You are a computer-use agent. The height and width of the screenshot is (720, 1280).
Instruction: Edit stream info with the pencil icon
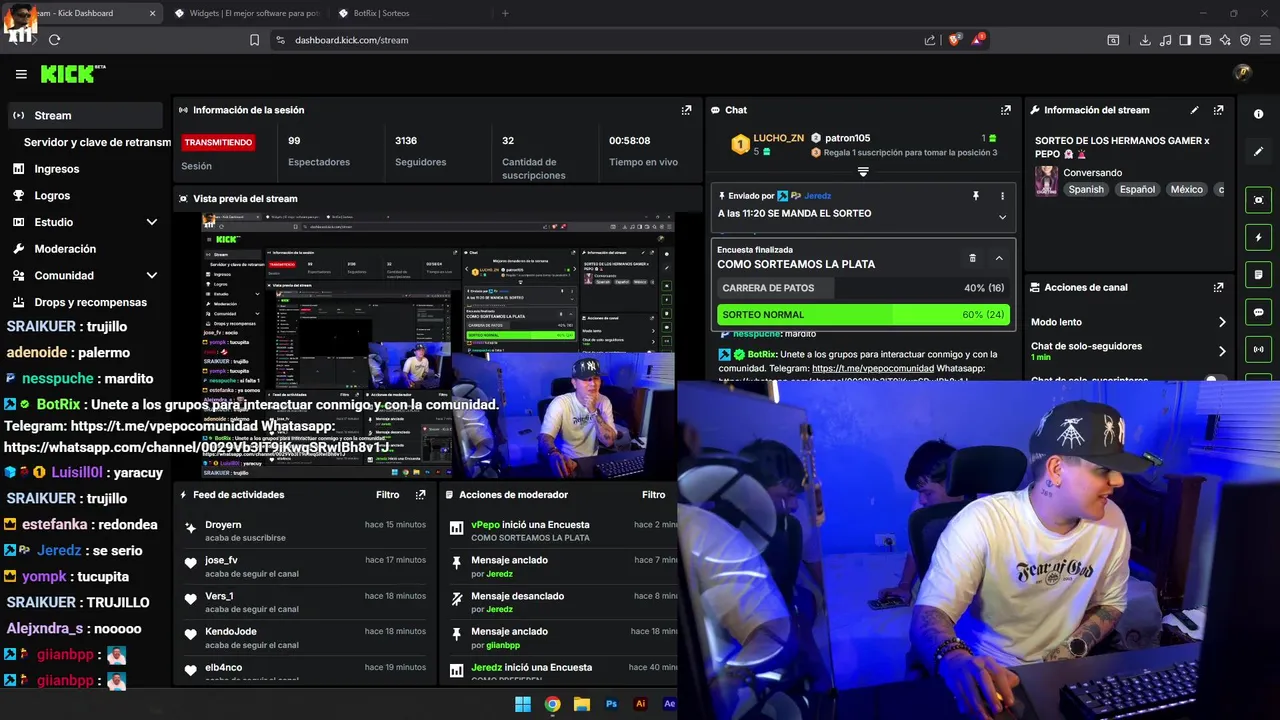tap(1194, 110)
